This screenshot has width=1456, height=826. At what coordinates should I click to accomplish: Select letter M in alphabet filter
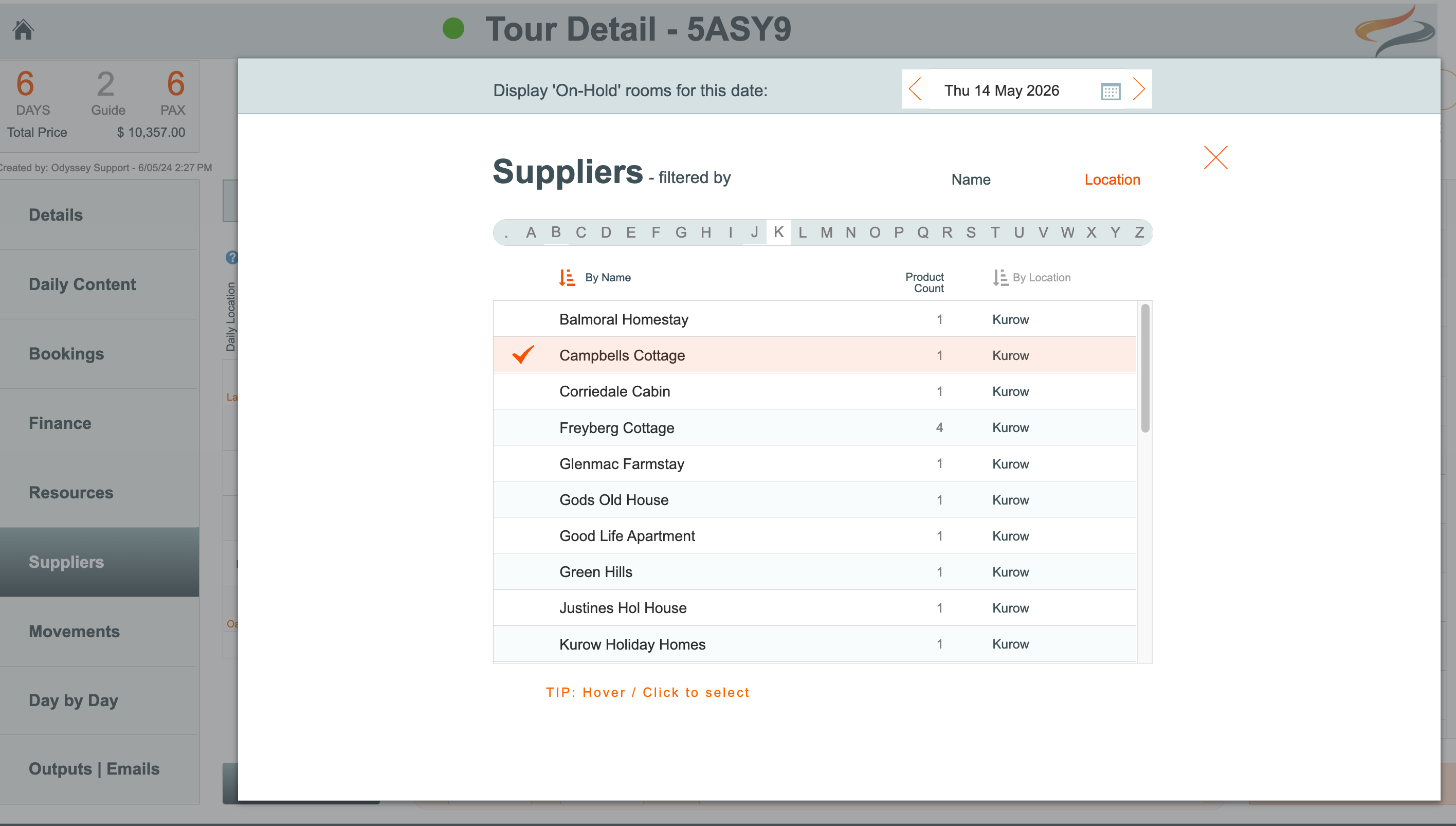point(826,232)
